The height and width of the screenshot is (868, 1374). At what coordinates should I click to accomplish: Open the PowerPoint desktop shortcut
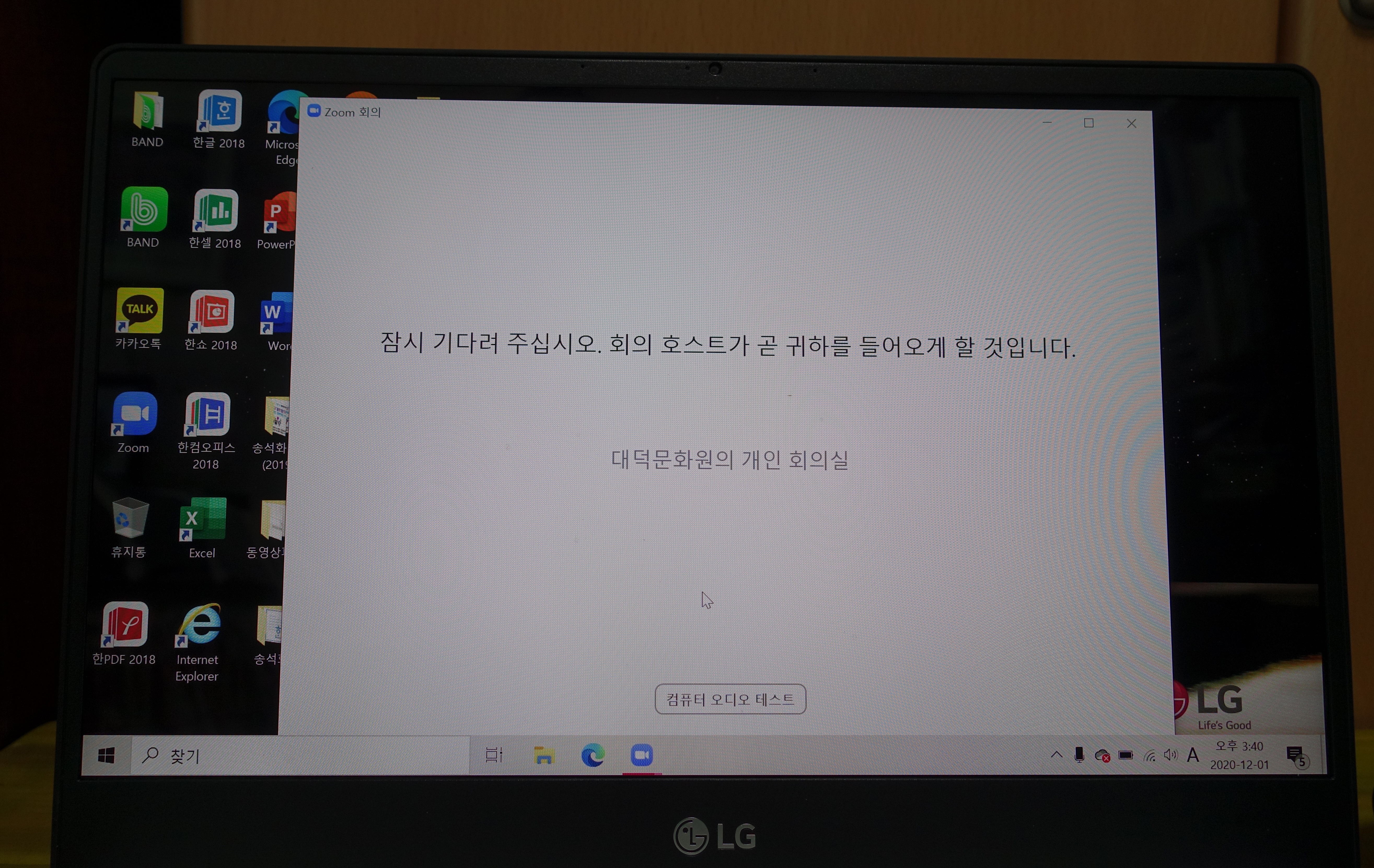pyautogui.click(x=277, y=221)
